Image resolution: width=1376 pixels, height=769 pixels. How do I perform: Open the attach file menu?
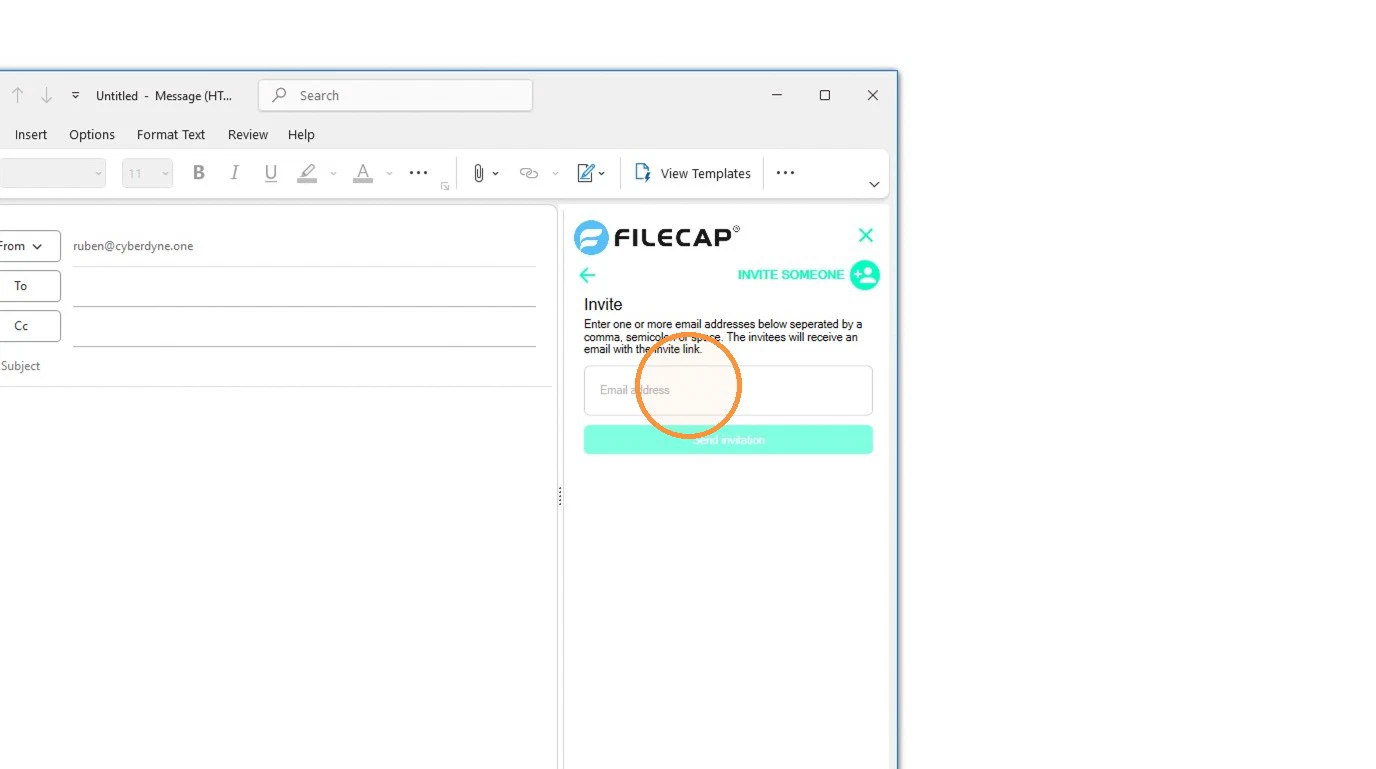[485, 173]
